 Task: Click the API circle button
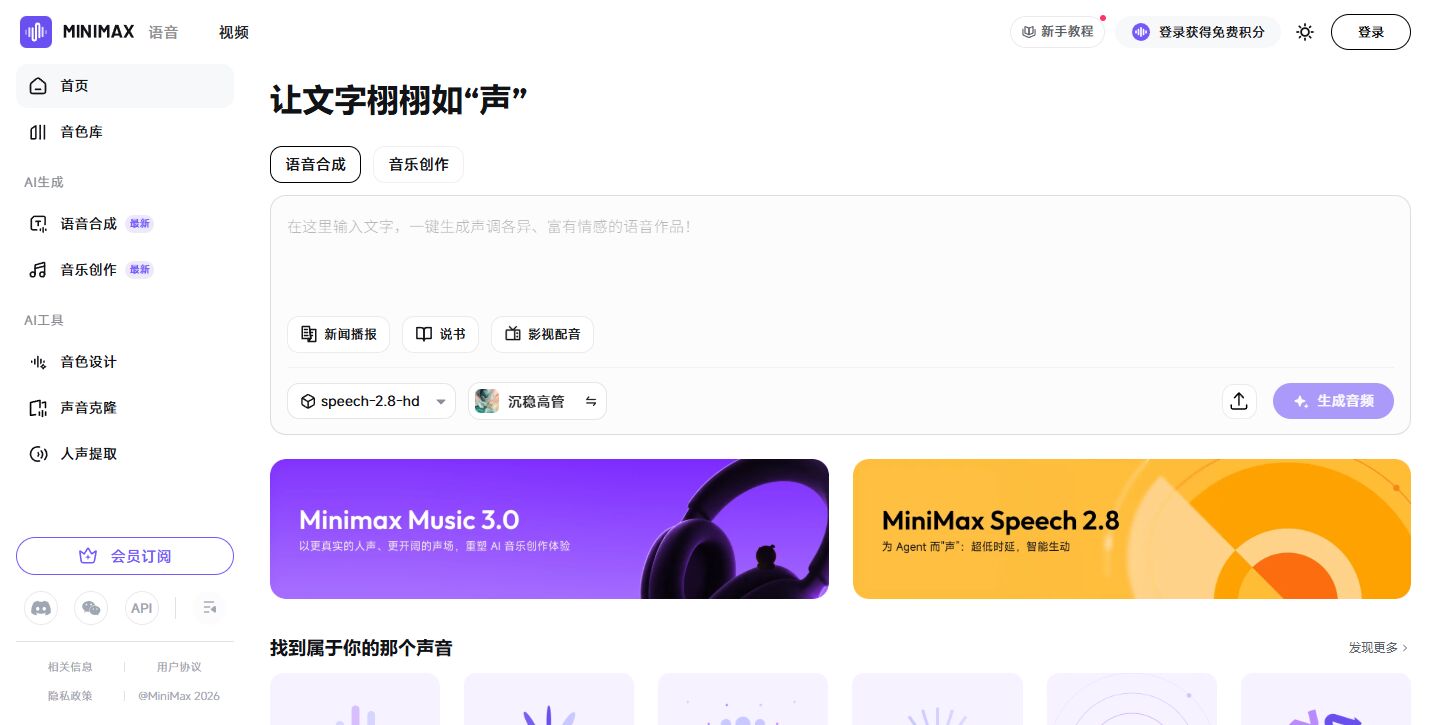(x=142, y=607)
